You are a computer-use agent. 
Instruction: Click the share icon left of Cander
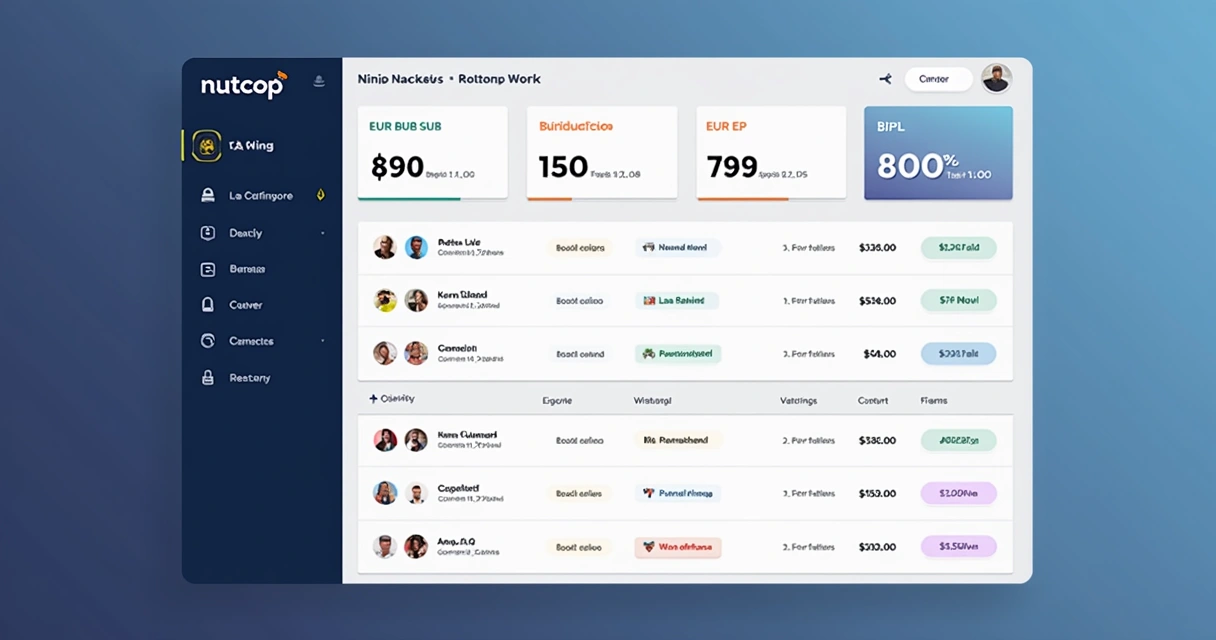click(x=885, y=79)
